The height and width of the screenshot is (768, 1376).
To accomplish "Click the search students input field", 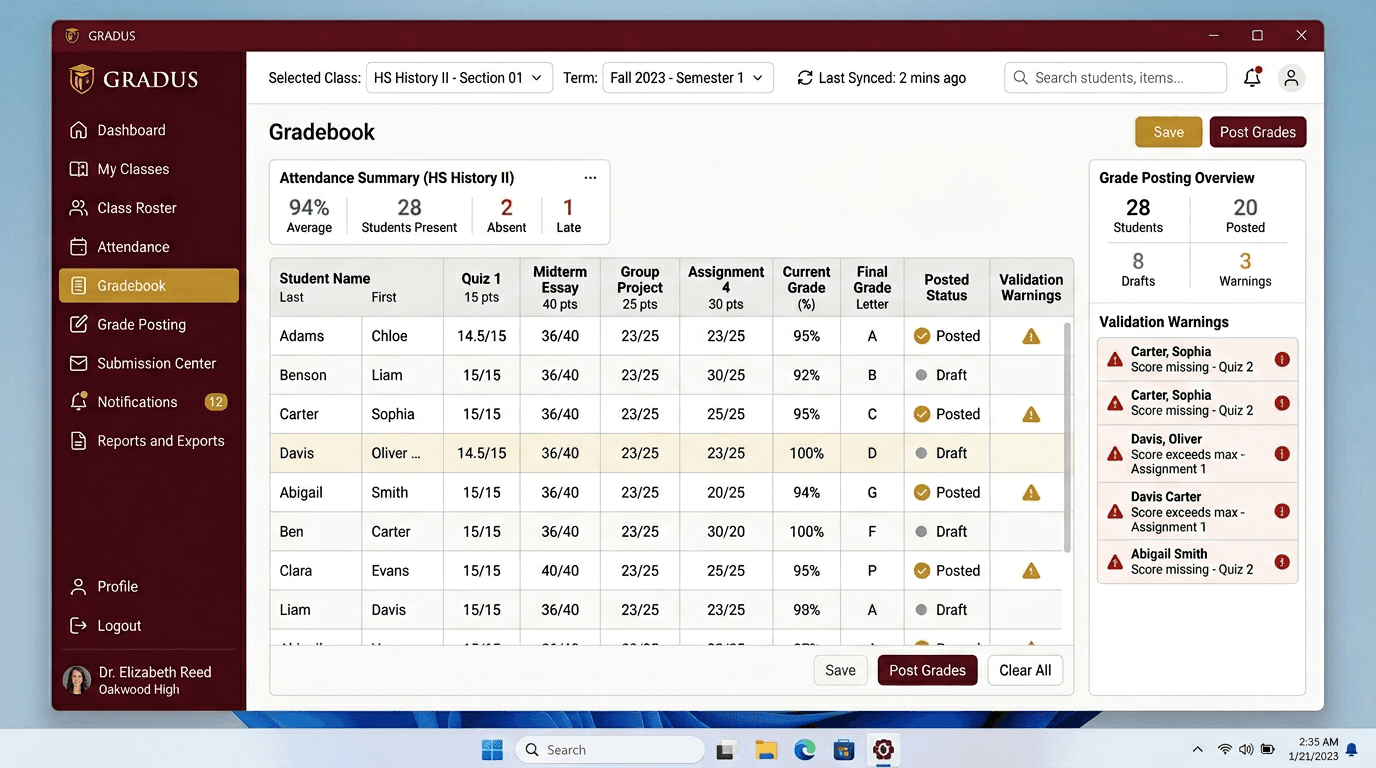I will [x=1114, y=77].
